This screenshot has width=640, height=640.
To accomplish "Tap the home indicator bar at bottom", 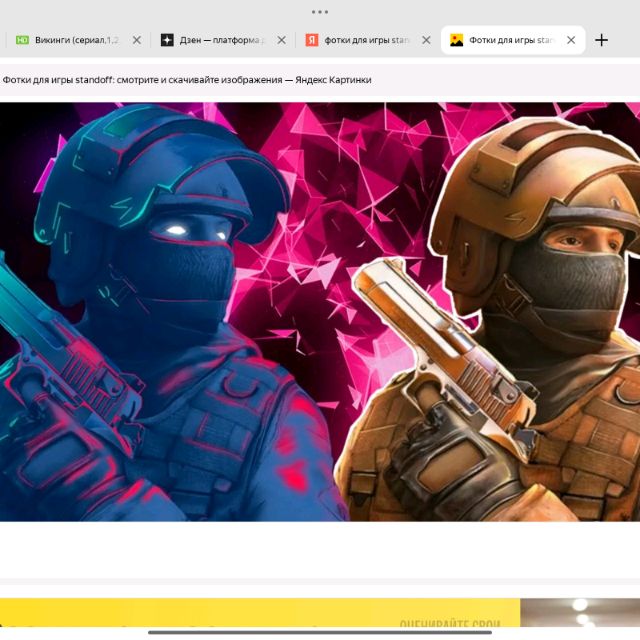I will [x=320, y=632].
